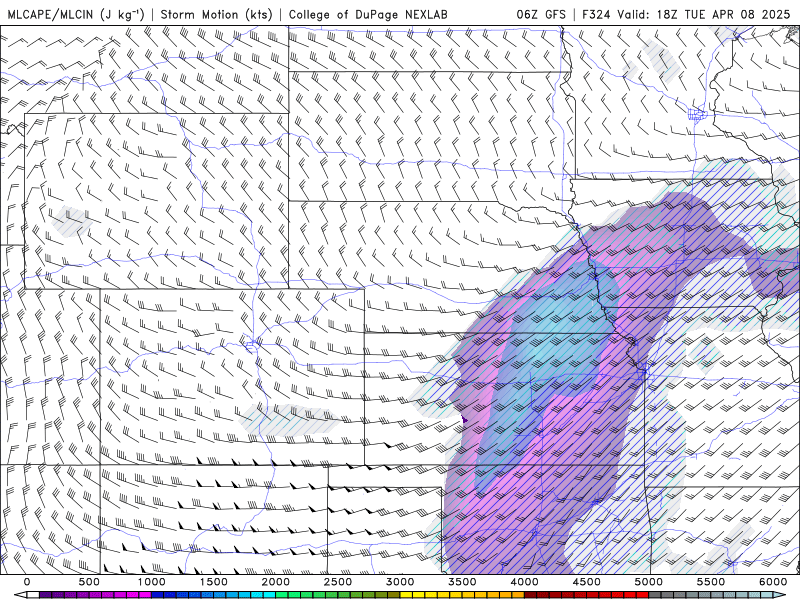This screenshot has width=800, height=600.
Task: Pick the orange segment of the color bar
Action: [518, 595]
